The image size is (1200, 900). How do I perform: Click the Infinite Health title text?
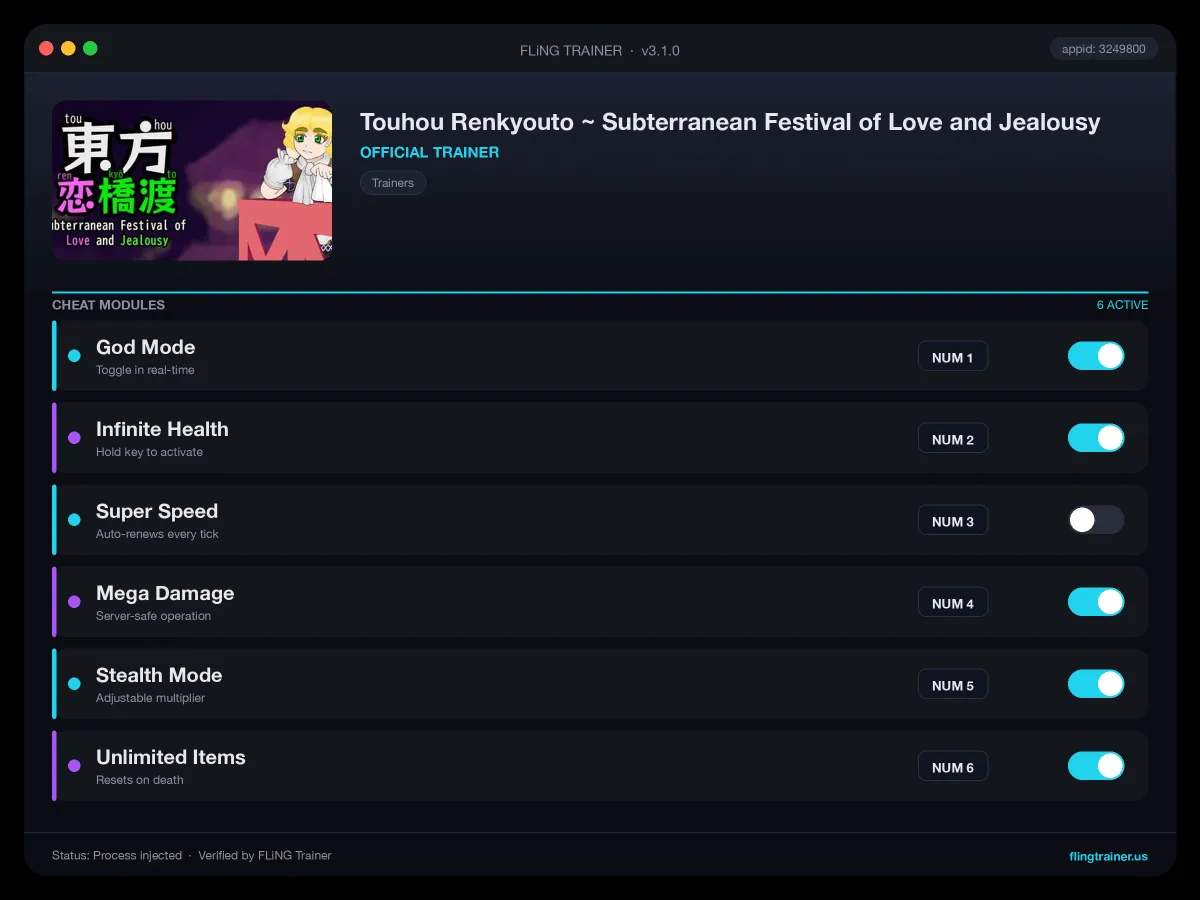pyautogui.click(x=162, y=429)
